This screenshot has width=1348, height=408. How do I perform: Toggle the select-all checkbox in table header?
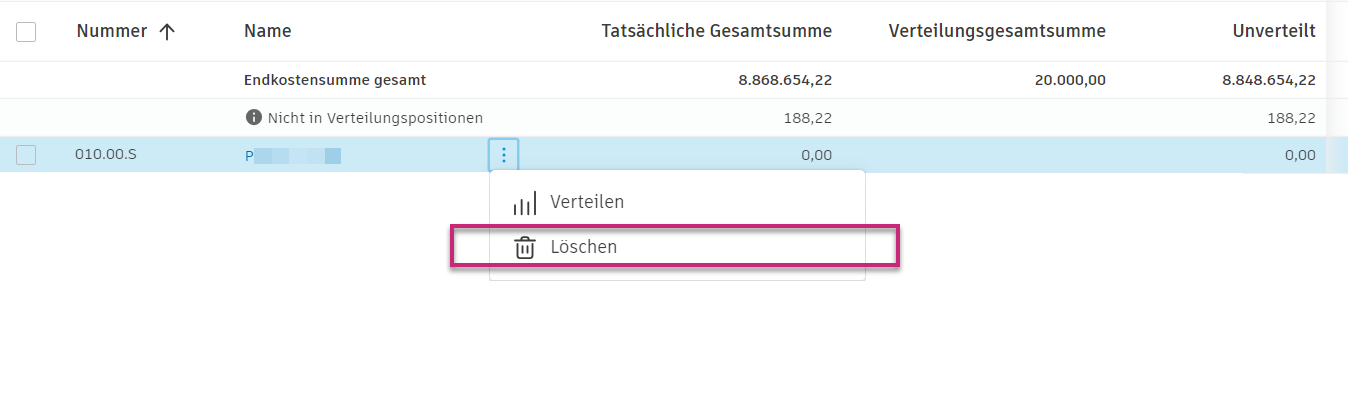(x=26, y=32)
